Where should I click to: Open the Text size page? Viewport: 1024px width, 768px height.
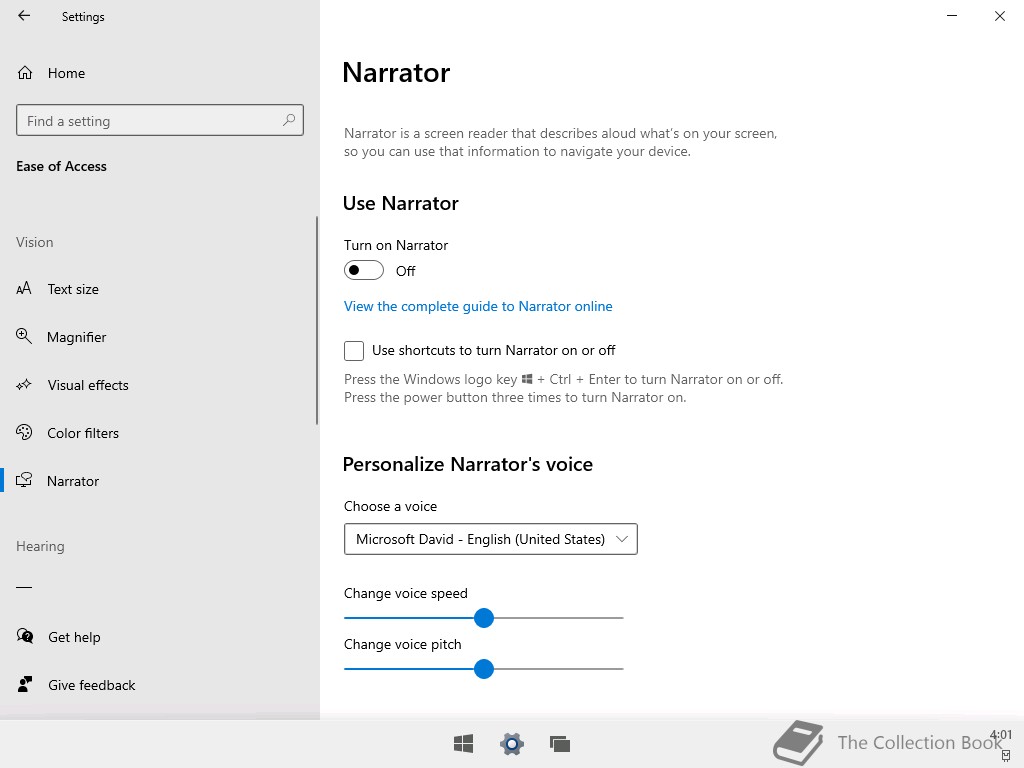click(x=73, y=289)
